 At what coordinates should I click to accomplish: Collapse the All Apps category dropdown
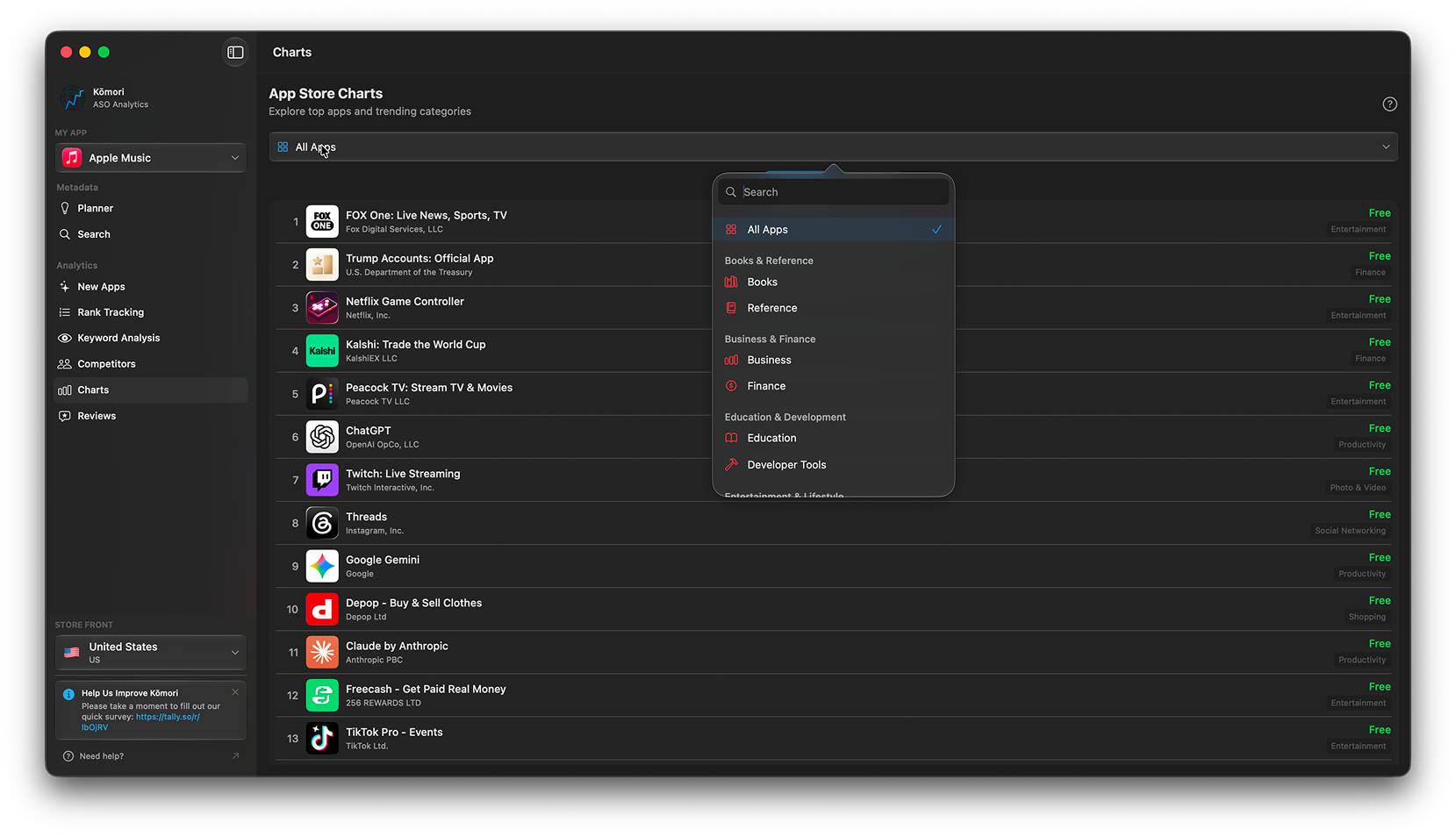833,147
